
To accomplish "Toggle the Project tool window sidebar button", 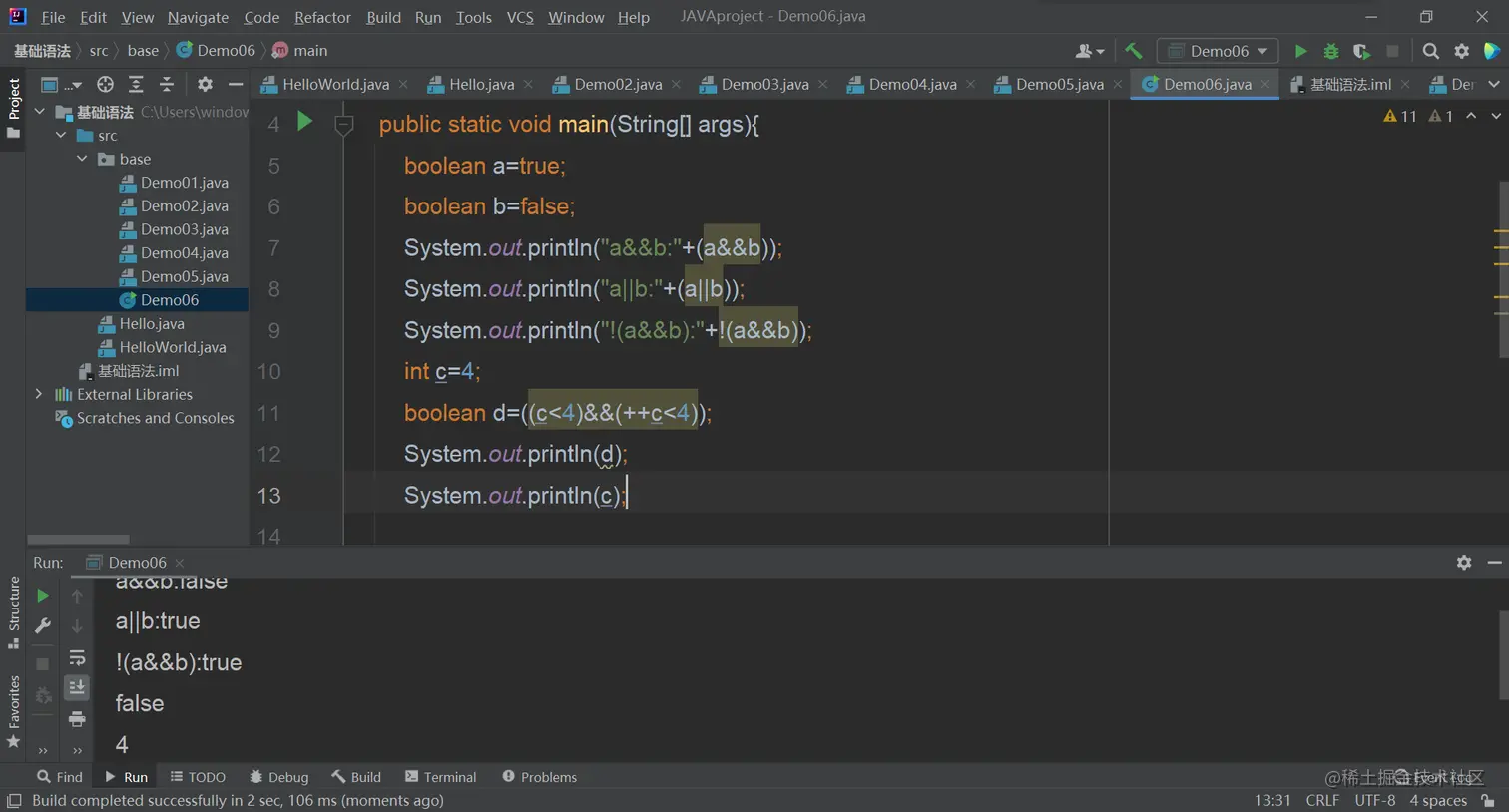I will [14, 110].
